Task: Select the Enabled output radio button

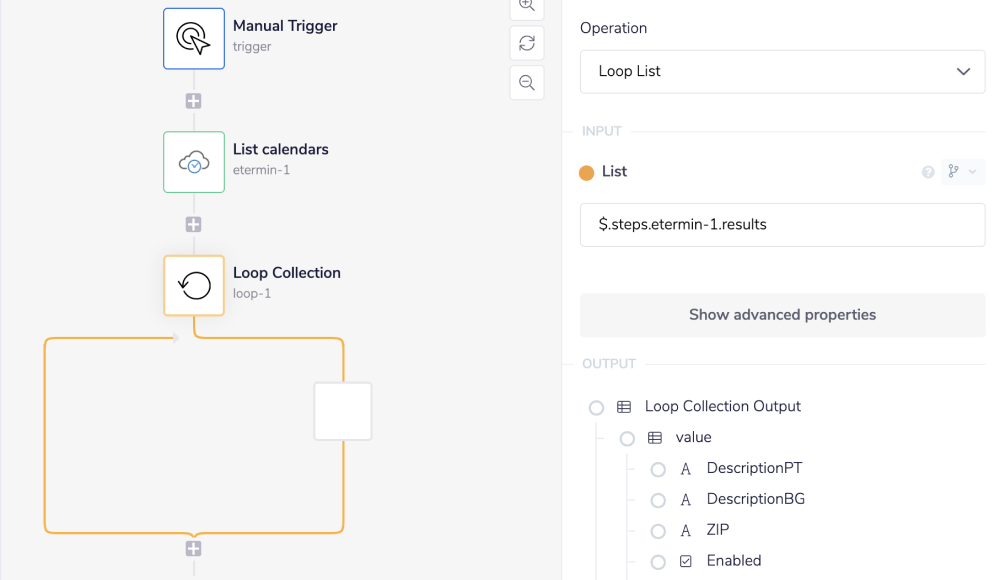Action: click(x=658, y=562)
